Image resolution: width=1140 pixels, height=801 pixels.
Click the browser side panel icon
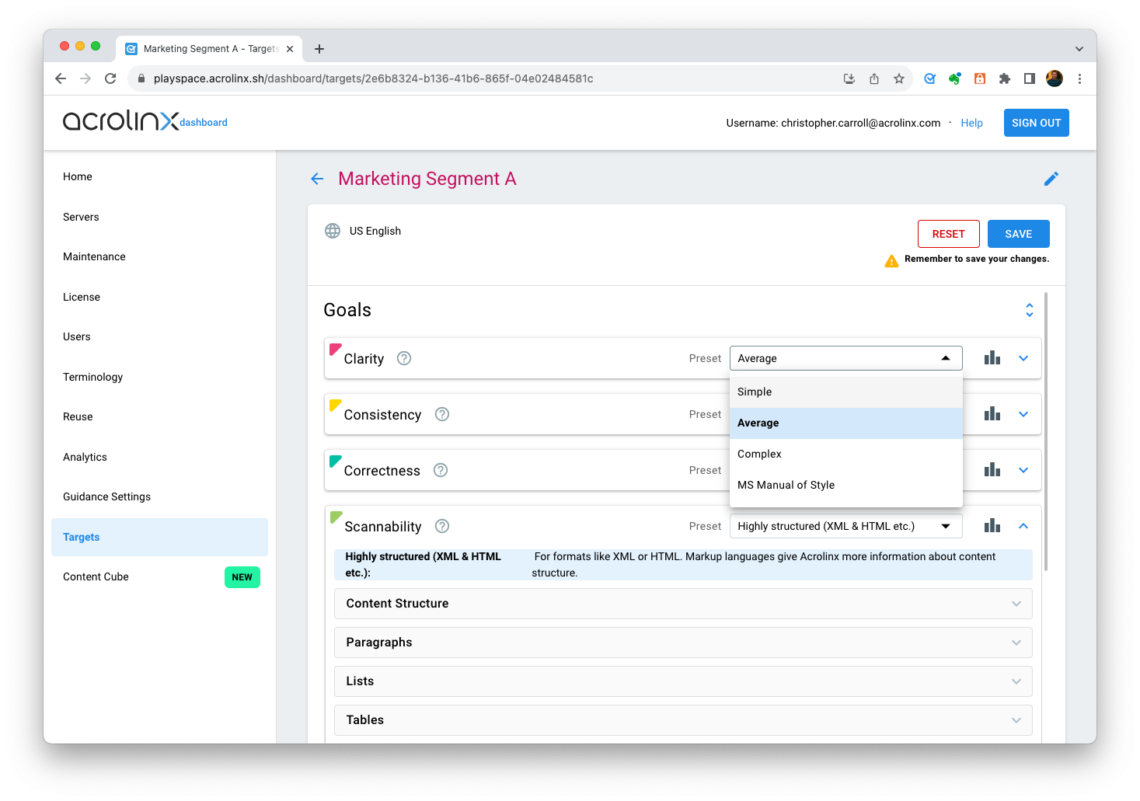click(x=1029, y=79)
